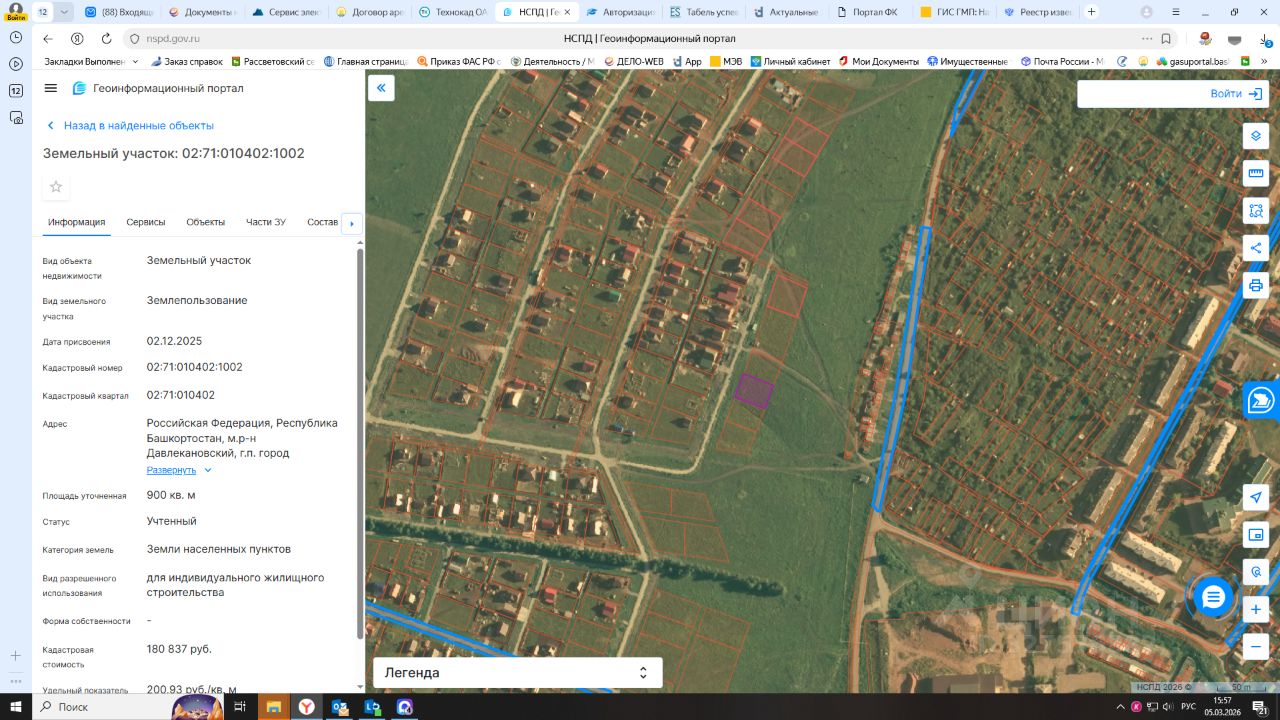Open the Личный кабинет bookmark
Image resolution: width=1280 pixels, height=720 pixels.
[790, 61]
